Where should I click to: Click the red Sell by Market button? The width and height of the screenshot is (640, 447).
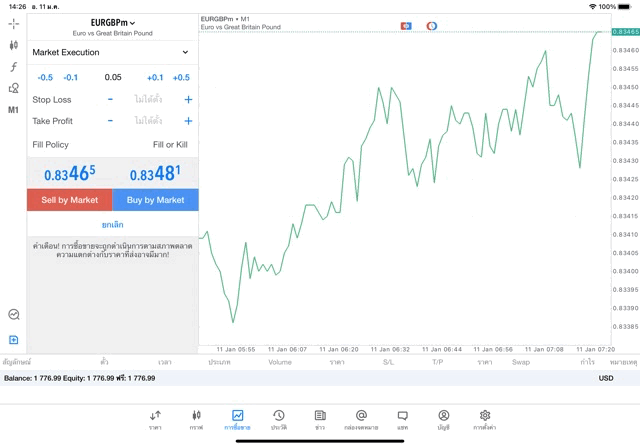tap(69, 200)
